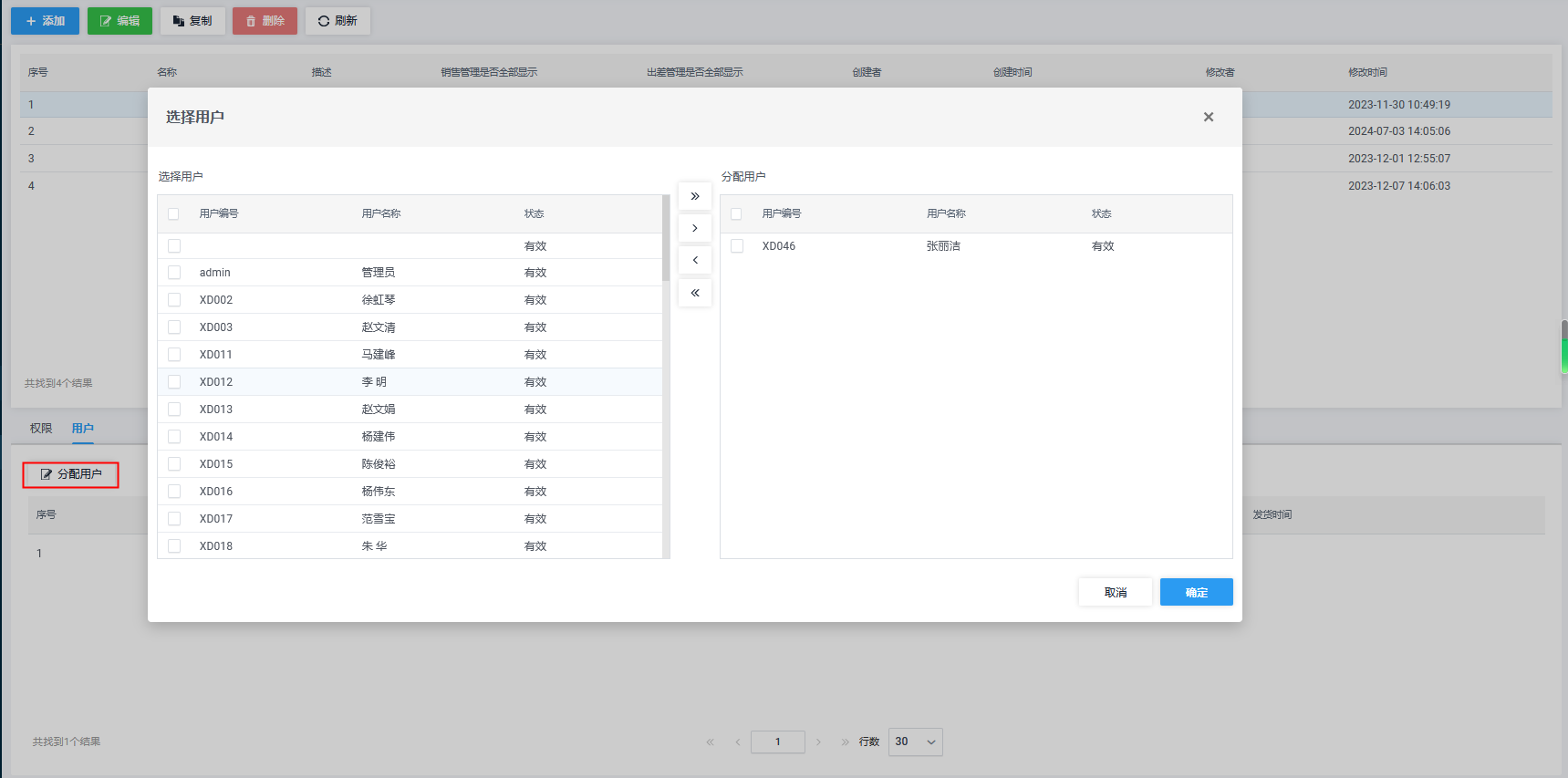Switch to the 权限 tab
Viewport: 1568px width, 778px height.
[x=41, y=428]
